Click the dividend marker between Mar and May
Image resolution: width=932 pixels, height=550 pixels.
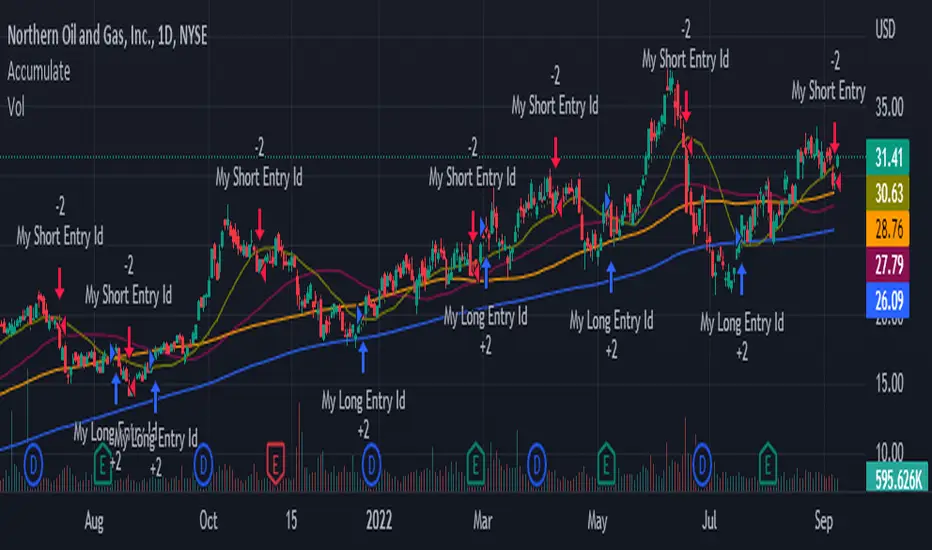coord(536,464)
